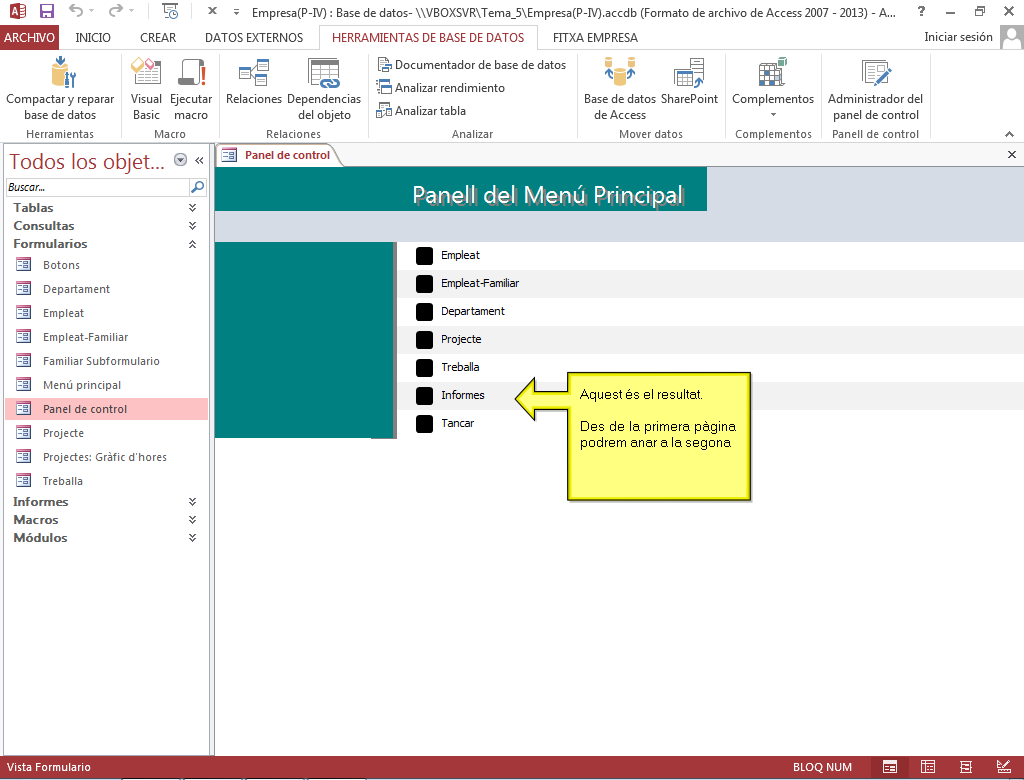Show Dependencias del objeto
Image resolution: width=1024 pixels, height=780 pixels.
(x=324, y=89)
